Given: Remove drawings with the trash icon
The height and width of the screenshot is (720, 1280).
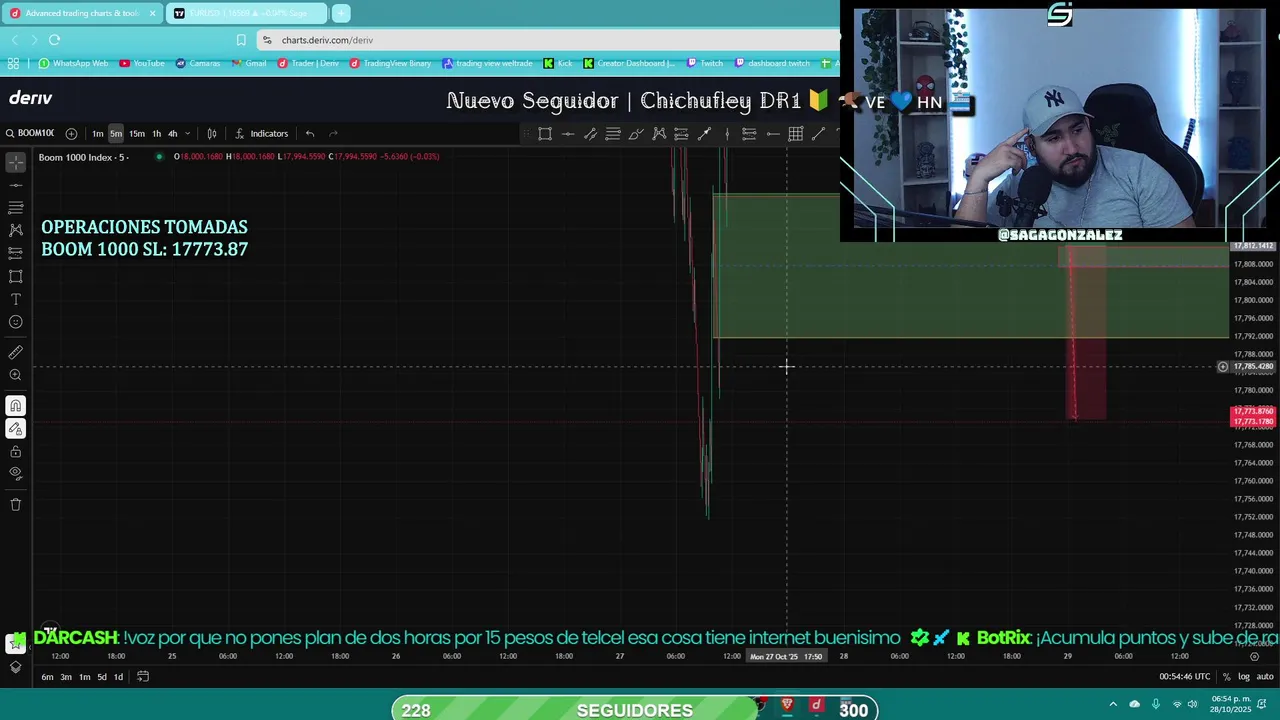Looking at the screenshot, I should [x=15, y=504].
